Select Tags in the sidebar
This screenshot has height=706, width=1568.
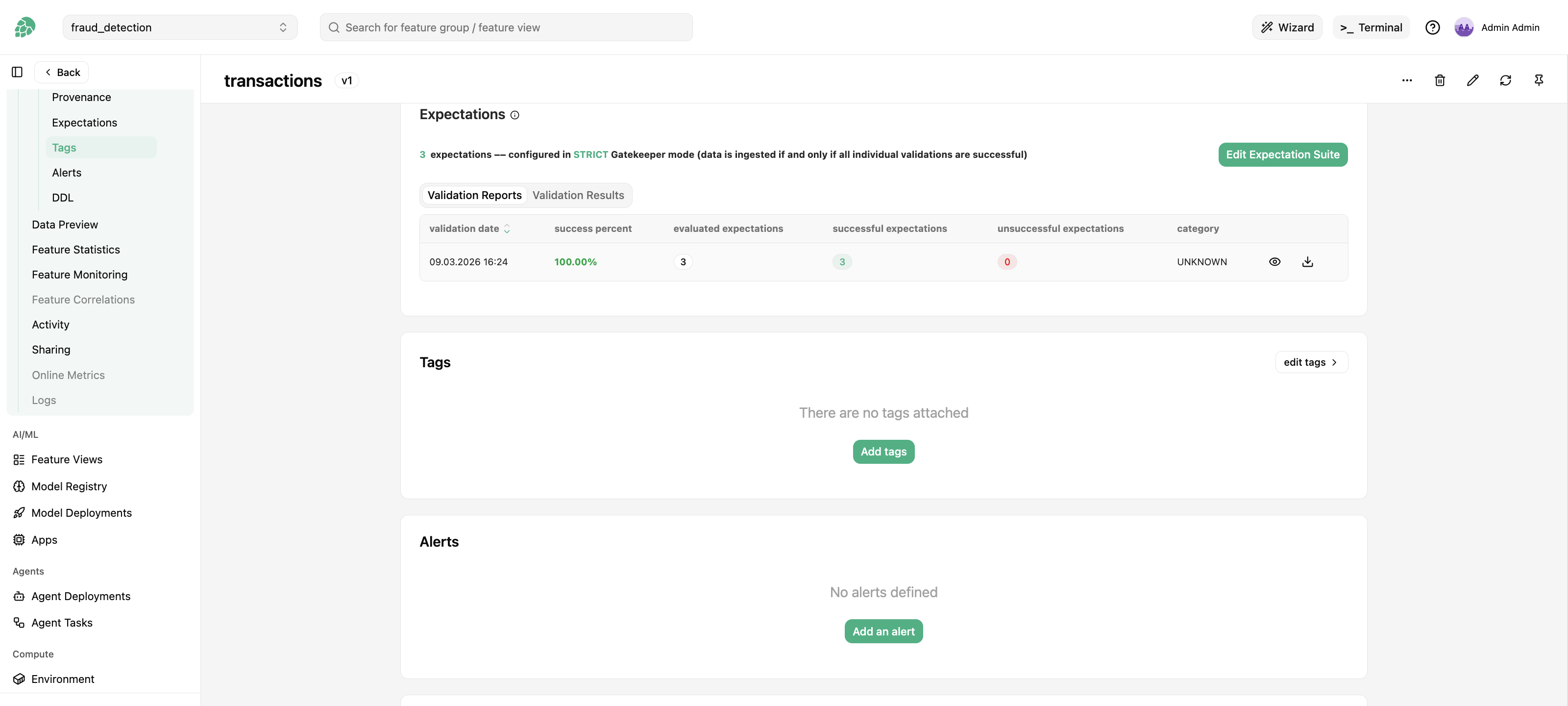[x=101, y=148]
